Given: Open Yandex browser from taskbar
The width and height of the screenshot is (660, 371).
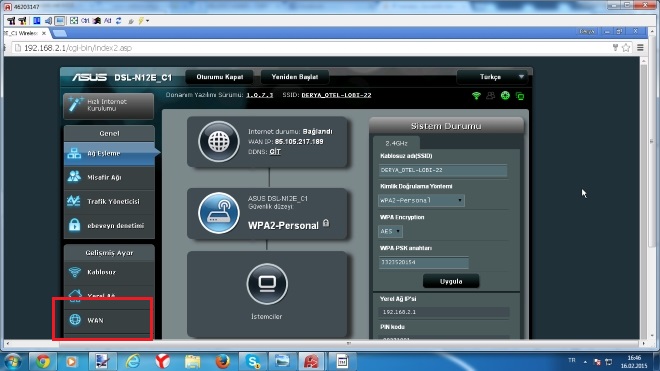Looking at the screenshot, I should 162,361.
